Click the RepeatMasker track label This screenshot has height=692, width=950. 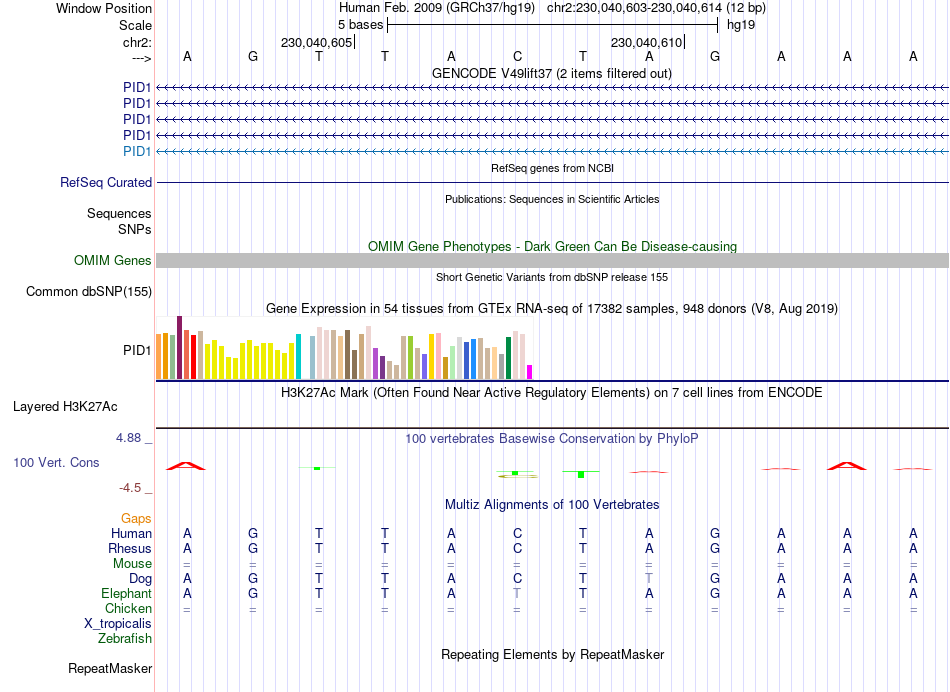click(x=110, y=668)
